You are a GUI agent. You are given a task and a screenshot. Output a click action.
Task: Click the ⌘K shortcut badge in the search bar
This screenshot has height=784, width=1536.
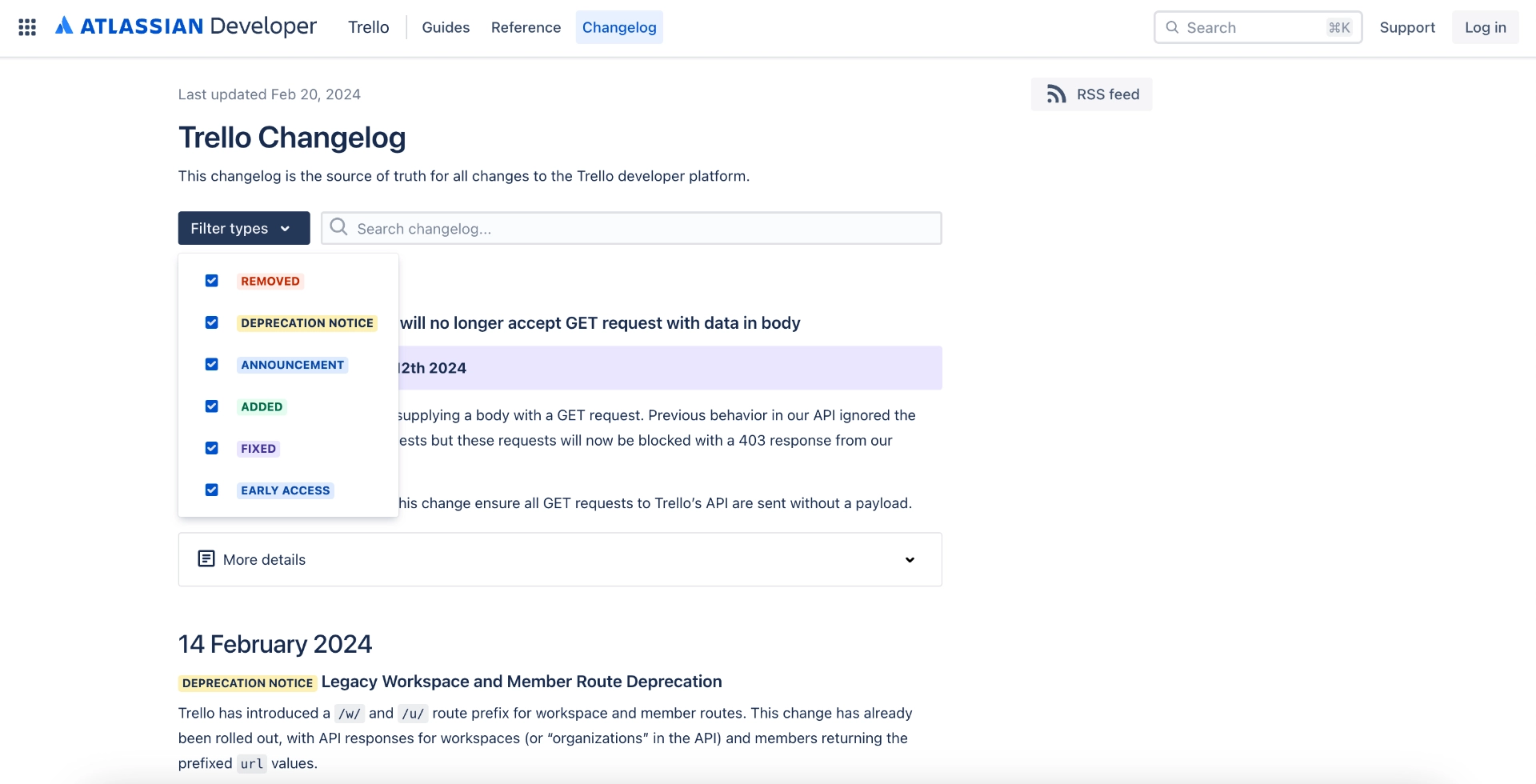(1338, 27)
